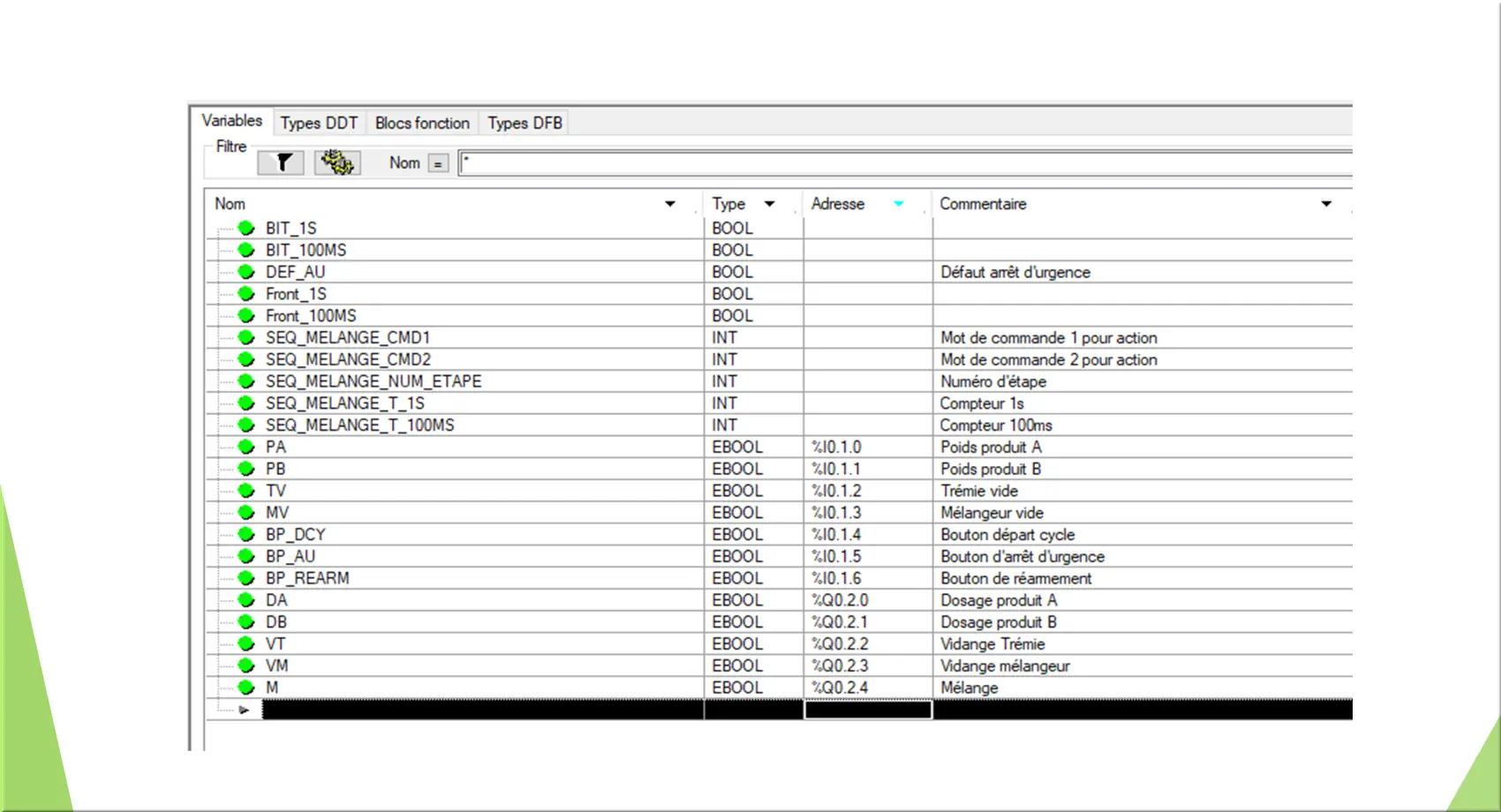This screenshot has width=1501, height=812.
Task: Click the green icon of SEQ_MELANGE_NUM_ETAPE
Action: click(x=246, y=381)
